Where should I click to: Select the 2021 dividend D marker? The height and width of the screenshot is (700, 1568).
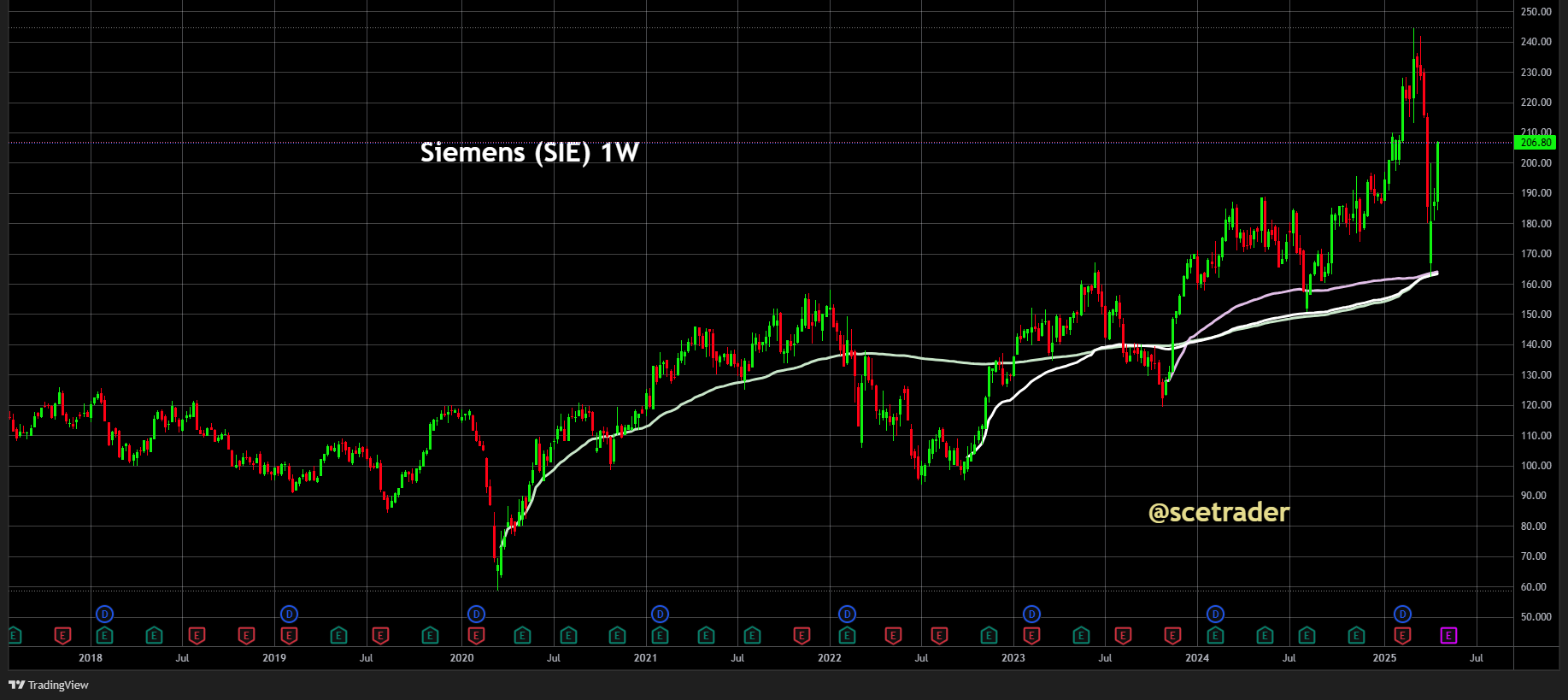[660, 614]
